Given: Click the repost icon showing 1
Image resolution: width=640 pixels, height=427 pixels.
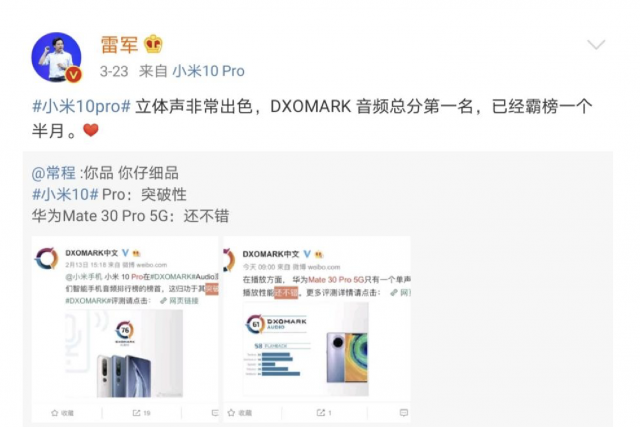Looking at the screenshot, I should point(321,413).
